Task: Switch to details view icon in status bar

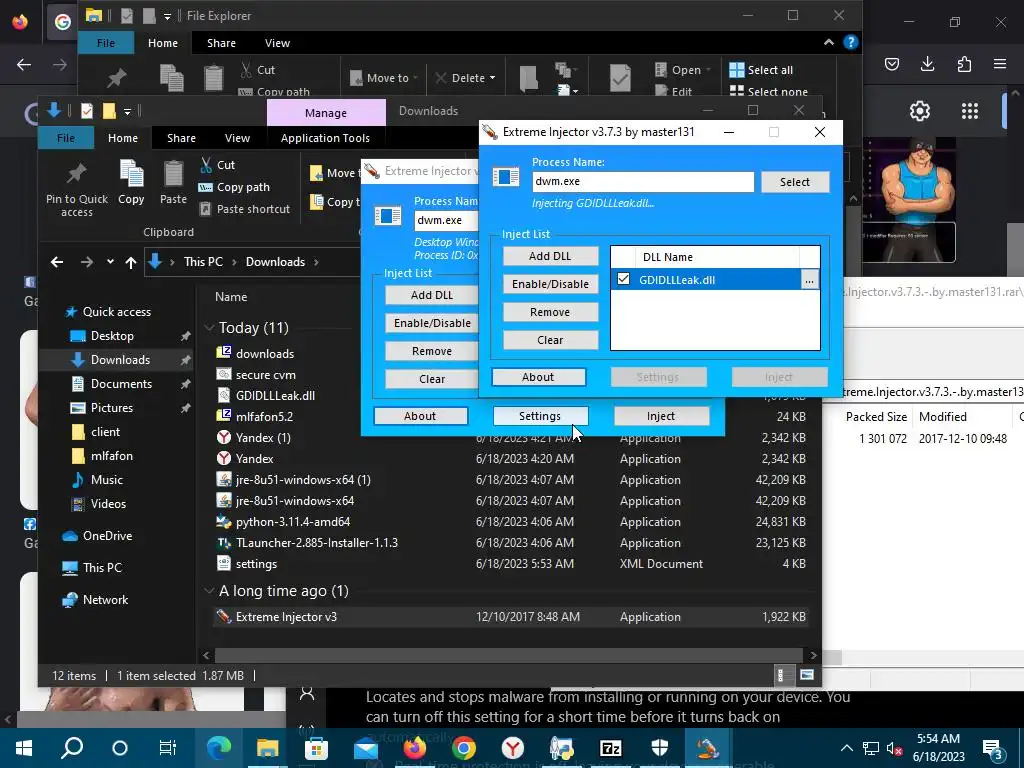Action: (780, 675)
